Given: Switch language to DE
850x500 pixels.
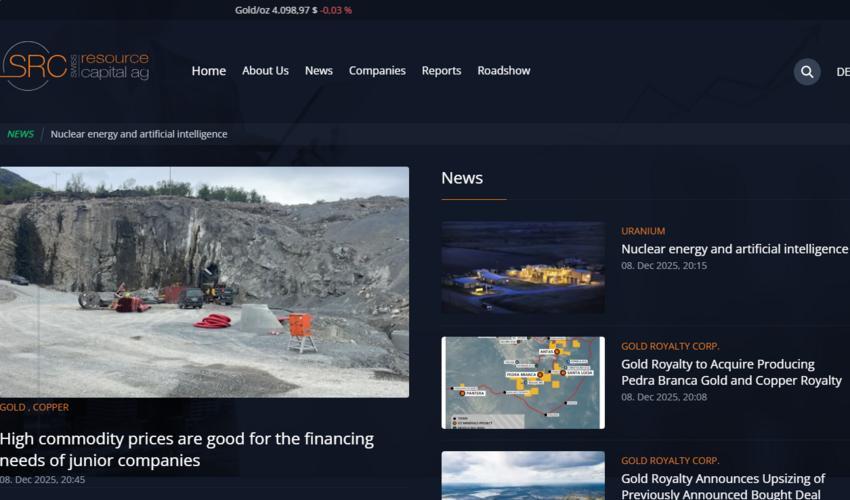Looking at the screenshot, I should point(843,72).
